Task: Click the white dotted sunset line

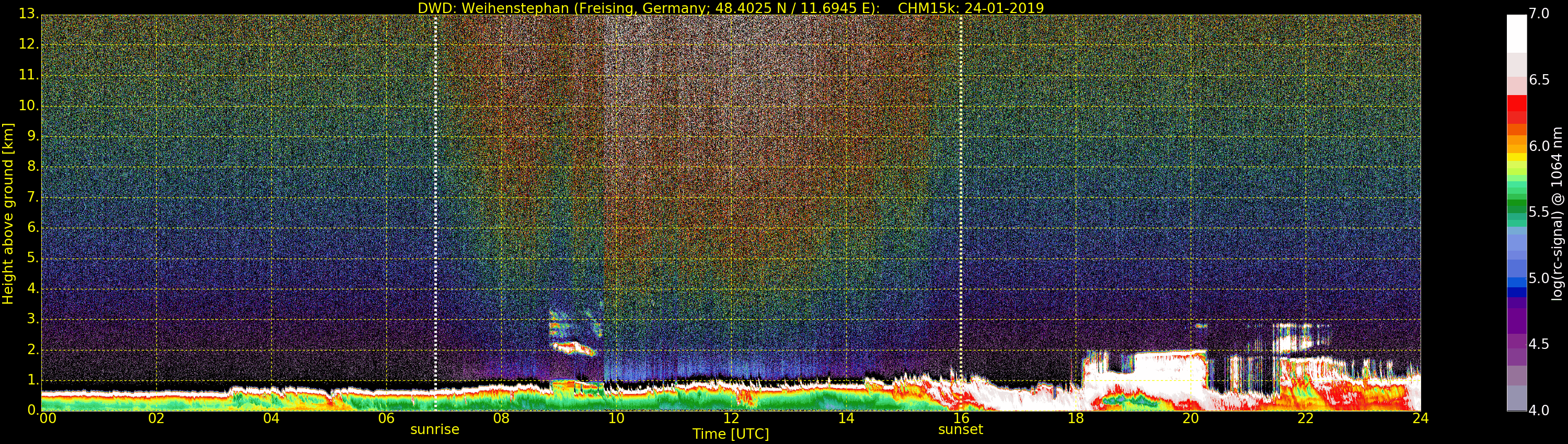Action: click(961, 213)
